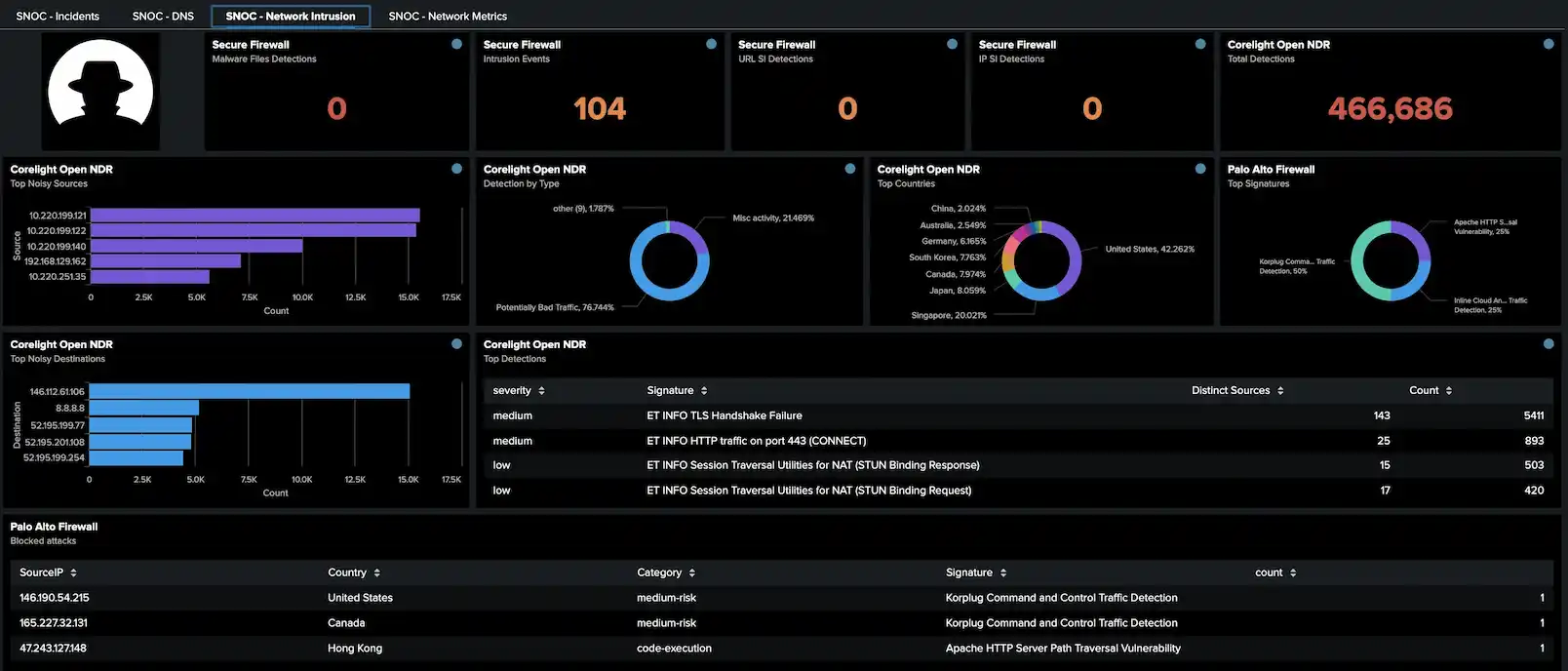Switch to the SNOC - DNS tab
The height and width of the screenshot is (671, 1568).
[163, 16]
